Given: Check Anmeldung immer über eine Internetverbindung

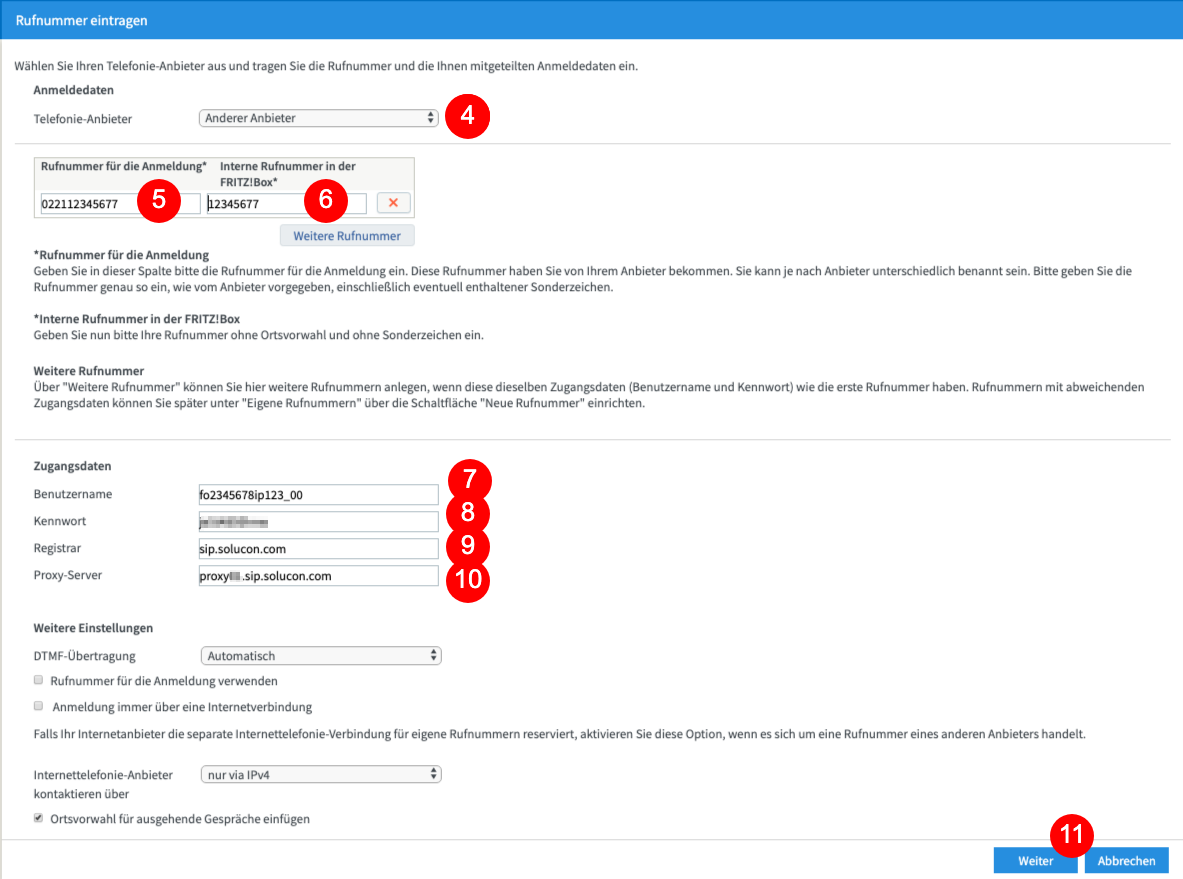Looking at the screenshot, I should point(38,706).
